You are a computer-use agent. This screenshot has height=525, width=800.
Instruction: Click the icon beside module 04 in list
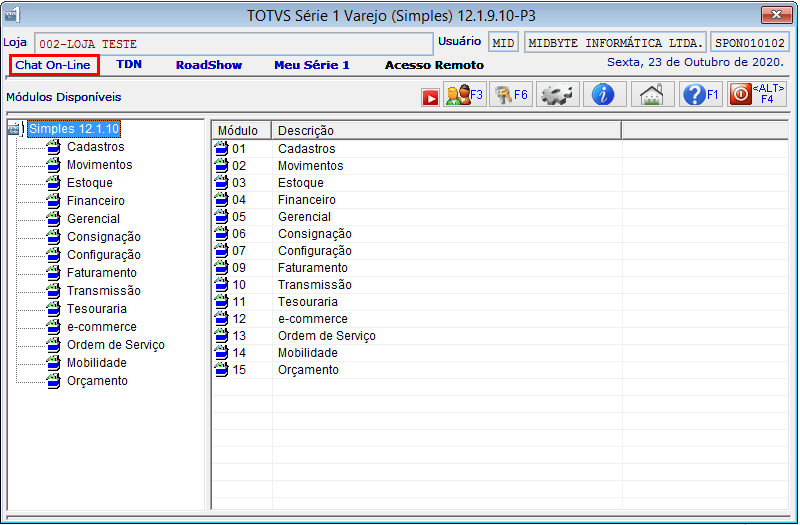[221, 199]
